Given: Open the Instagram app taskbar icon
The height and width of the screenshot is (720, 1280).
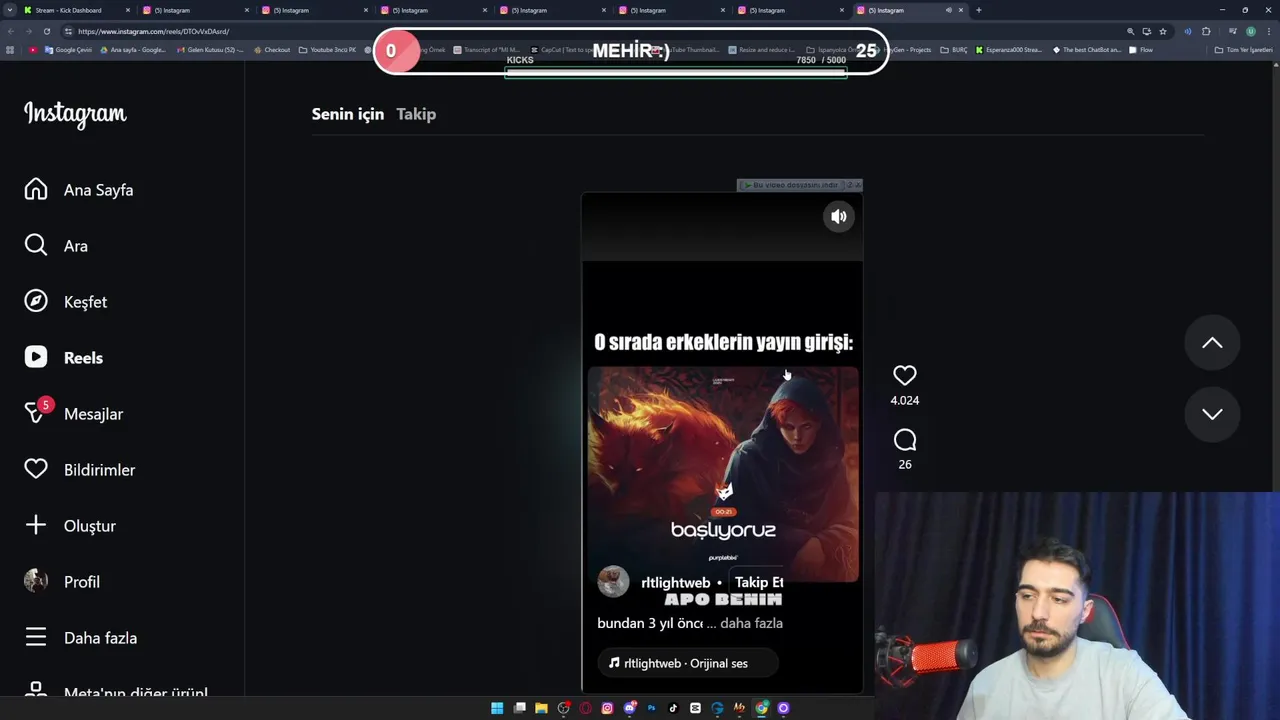Looking at the screenshot, I should [607, 708].
